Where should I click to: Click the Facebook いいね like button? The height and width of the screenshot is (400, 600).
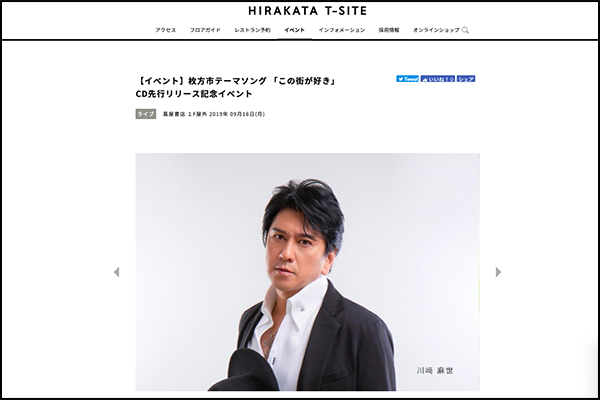point(438,79)
